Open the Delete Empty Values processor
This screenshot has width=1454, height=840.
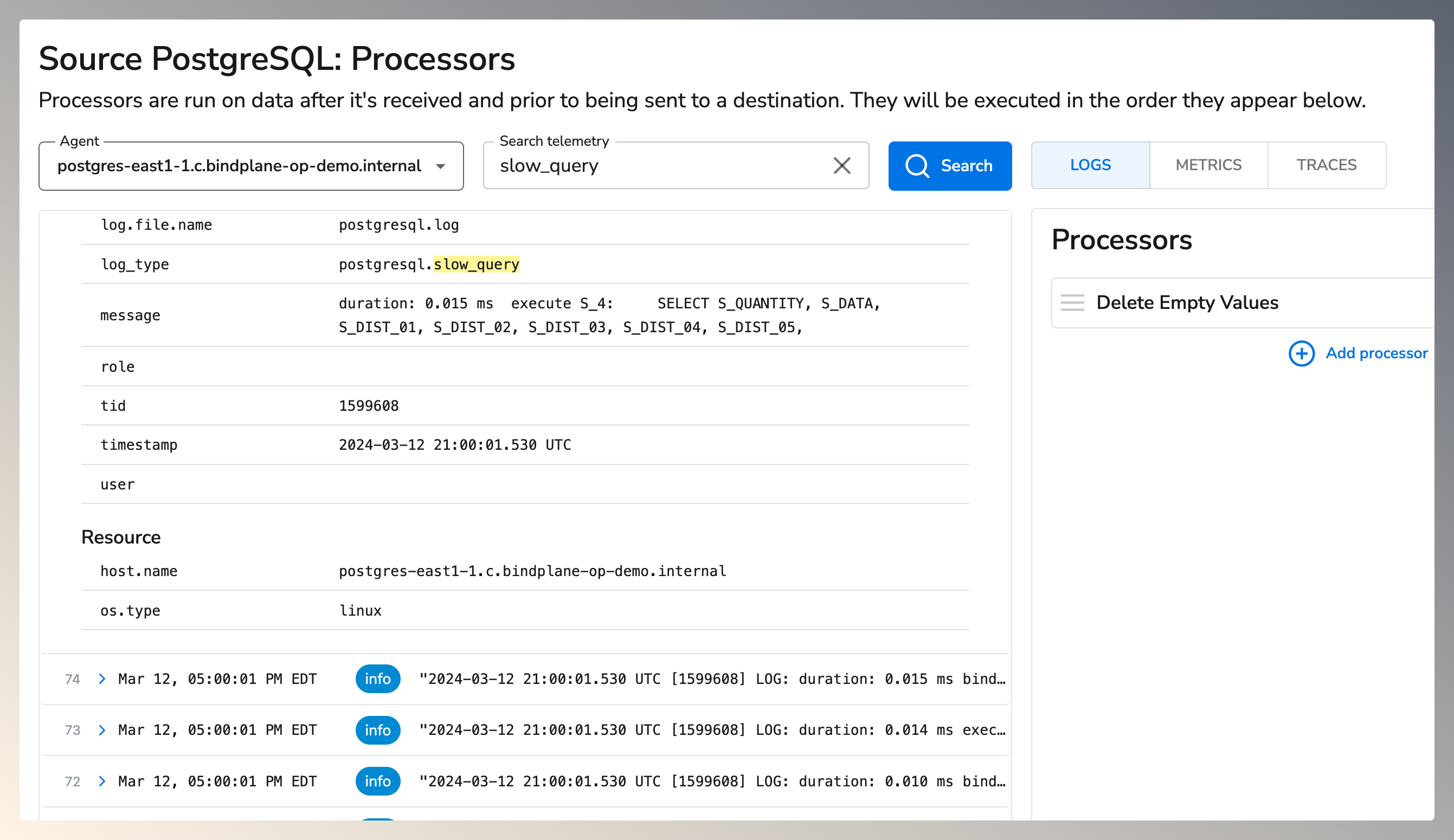1187,303
